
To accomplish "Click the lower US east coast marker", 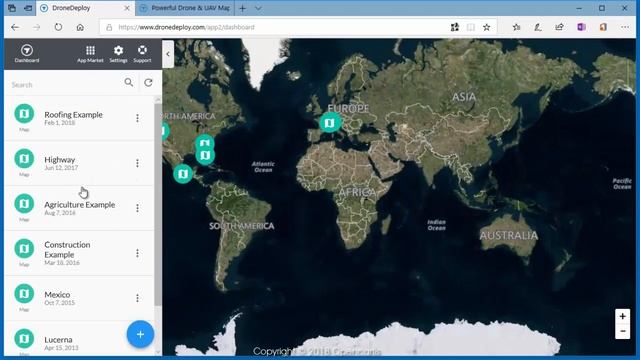I will [x=205, y=156].
